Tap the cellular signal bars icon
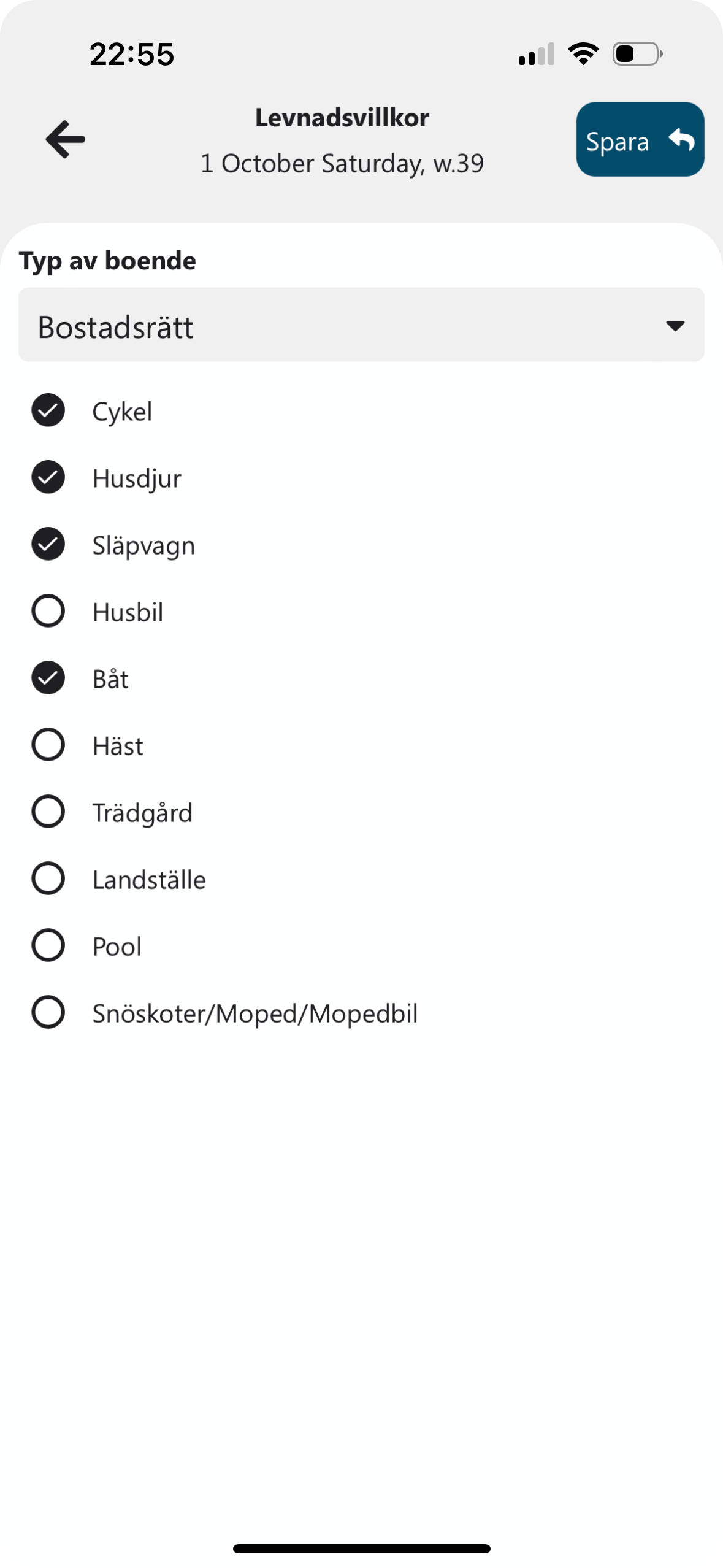This screenshot has width=723, height=1568. (x=537, y=54)
